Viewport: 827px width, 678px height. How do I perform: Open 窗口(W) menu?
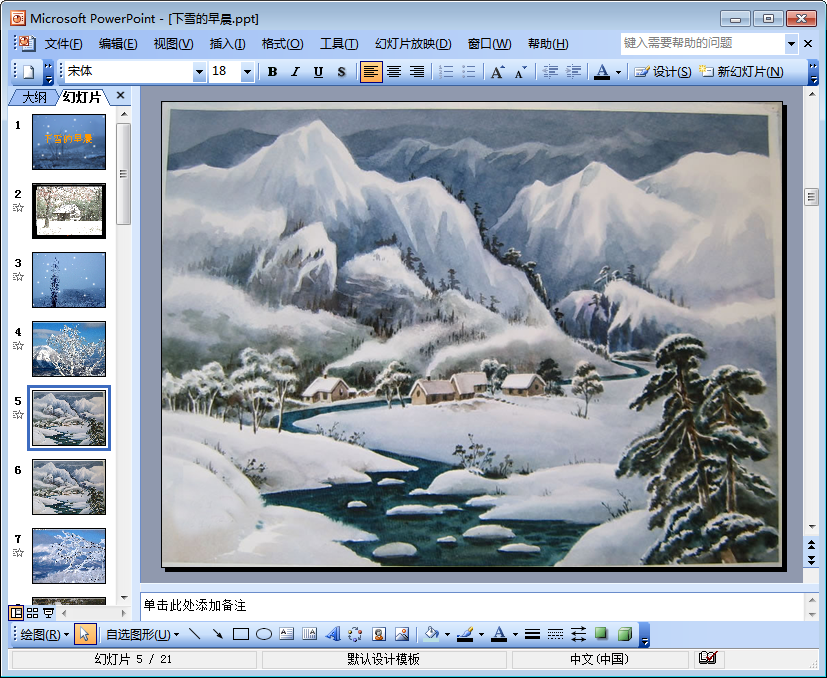coord(489,44)
